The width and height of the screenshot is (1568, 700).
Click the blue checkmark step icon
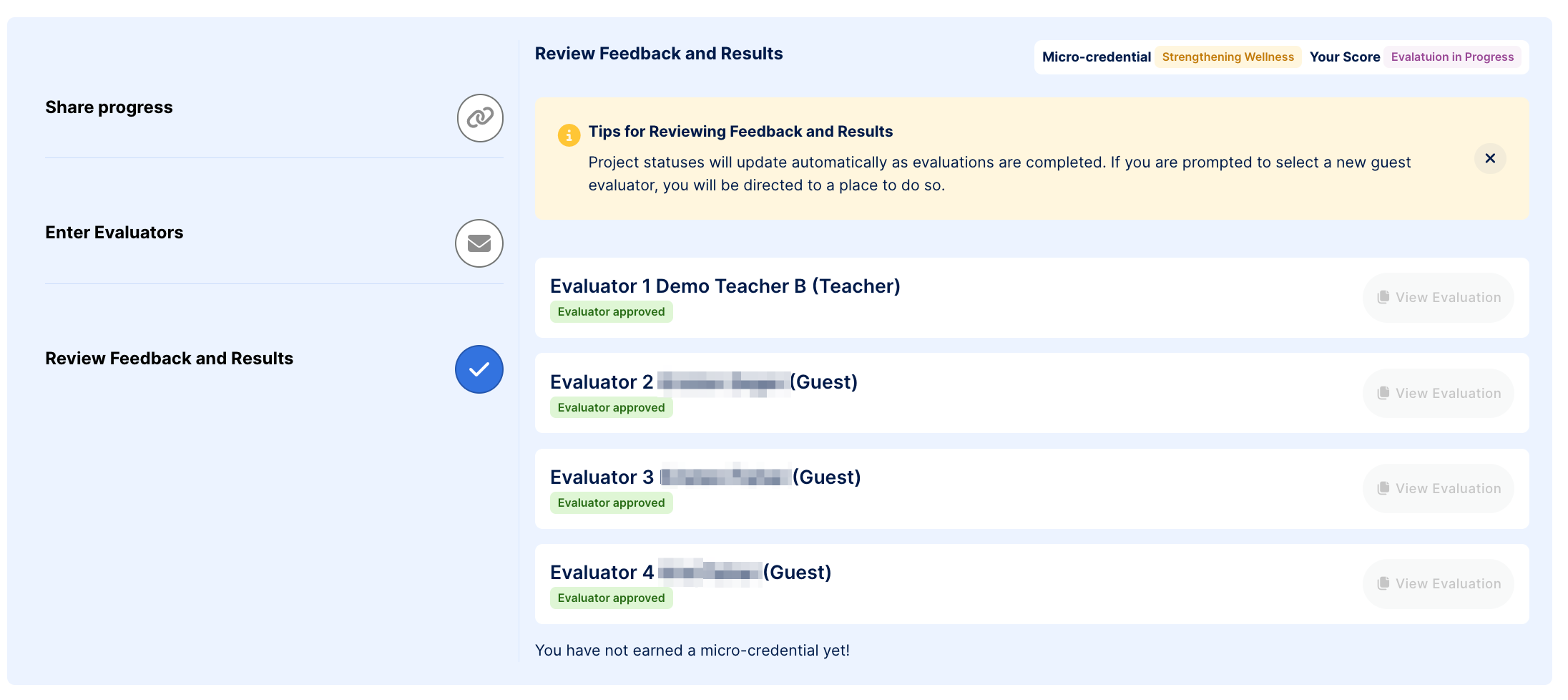click(479, 369)
